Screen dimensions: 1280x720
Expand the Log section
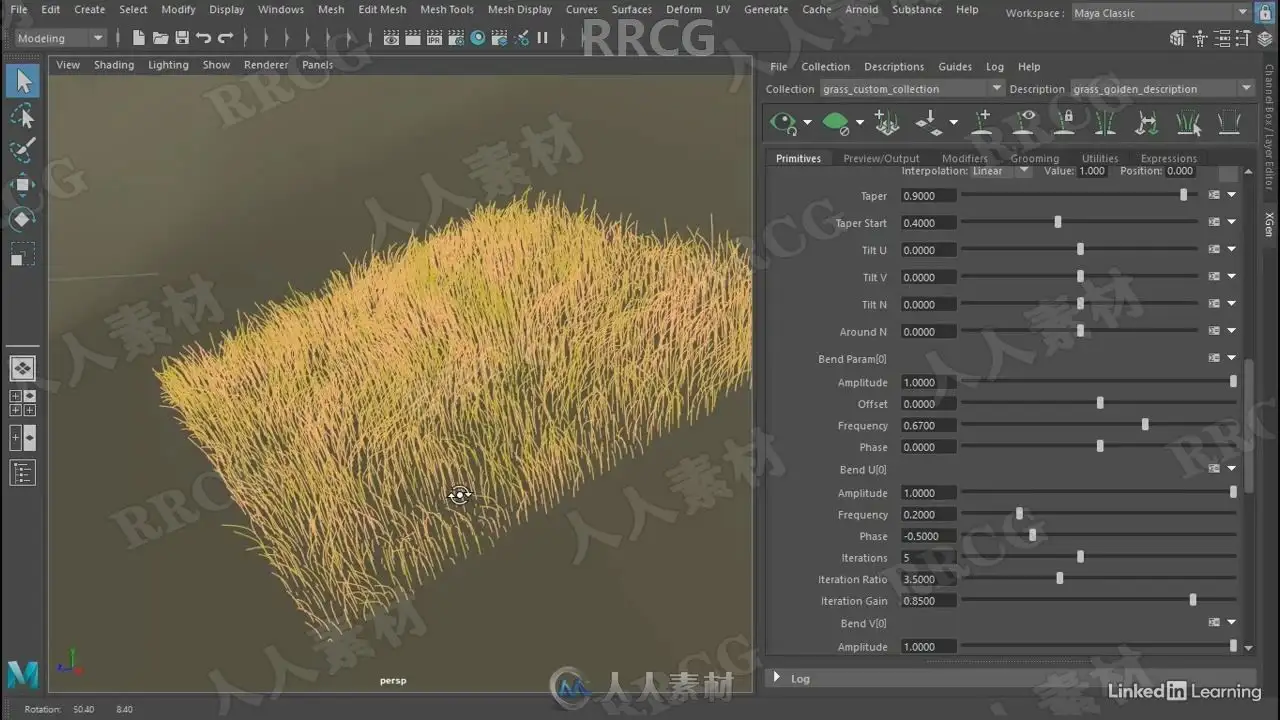(777, 678)
